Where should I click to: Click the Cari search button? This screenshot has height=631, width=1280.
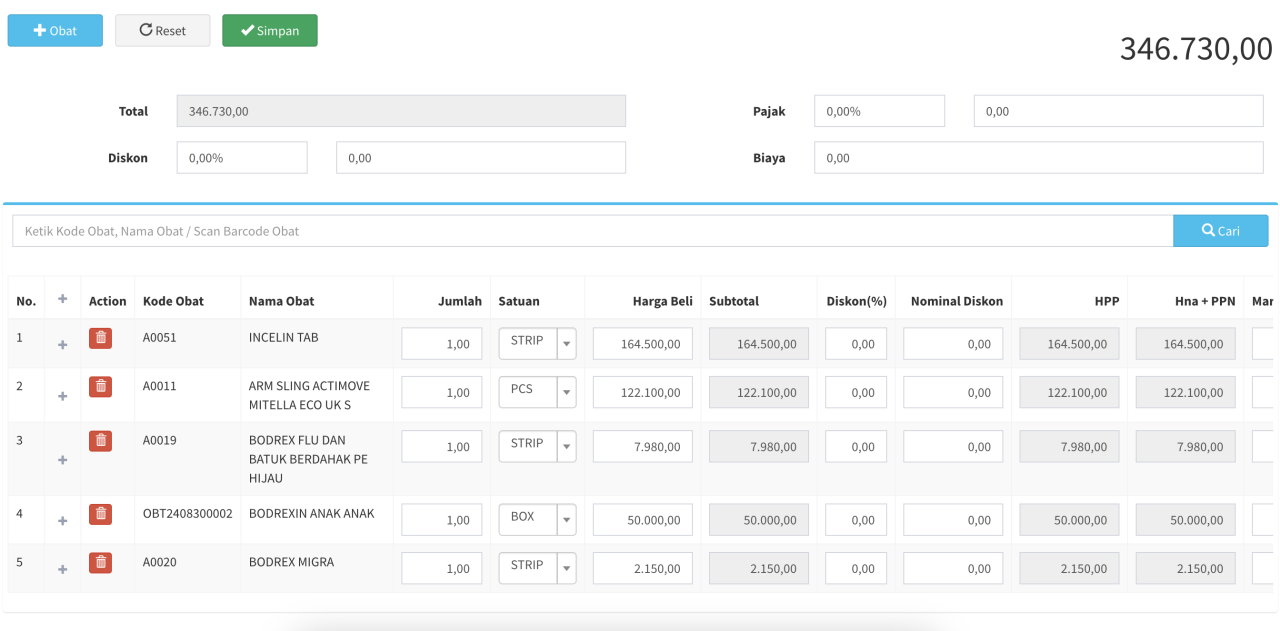click(x=1220, y=231)
